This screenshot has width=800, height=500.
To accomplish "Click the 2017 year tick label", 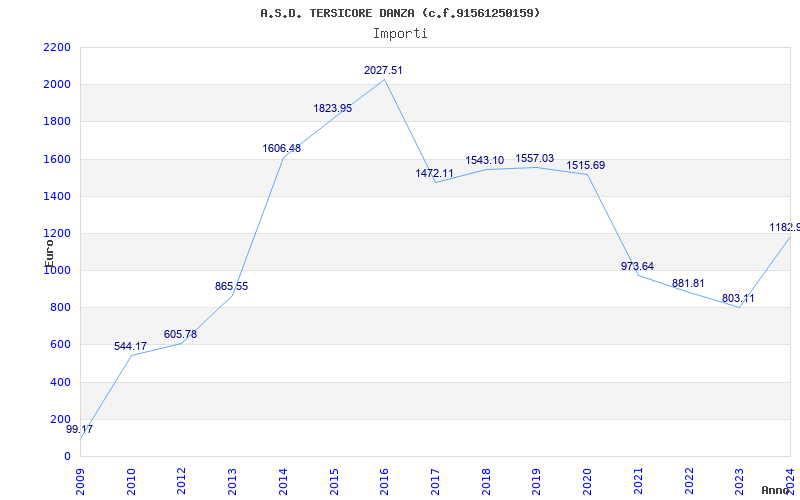I will tap(435, 482).
